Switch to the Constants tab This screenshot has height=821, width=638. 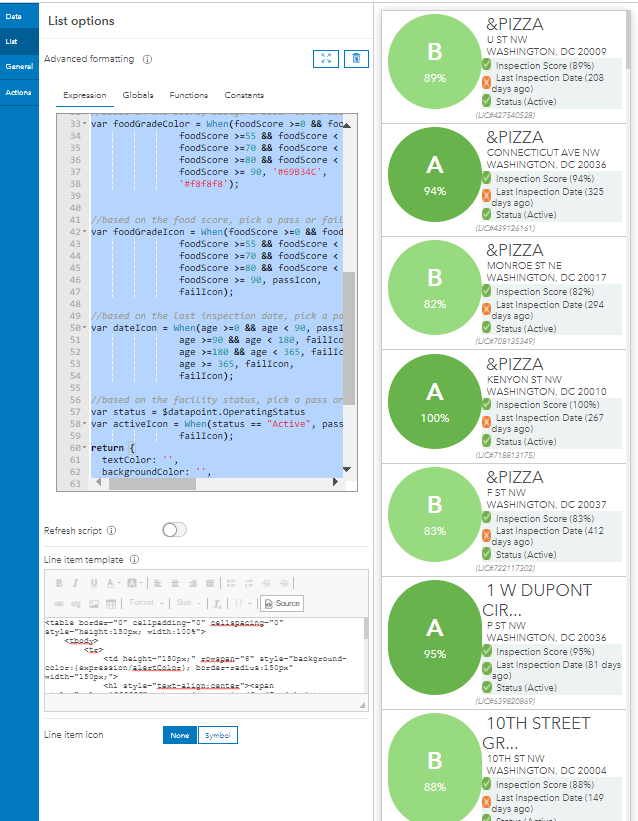point(244,95)
